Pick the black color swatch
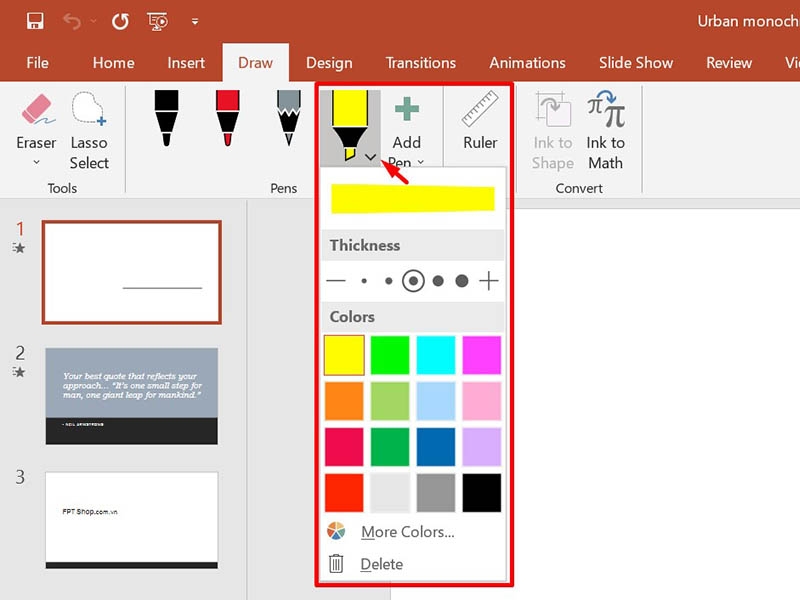 click(x=482, y=493)
